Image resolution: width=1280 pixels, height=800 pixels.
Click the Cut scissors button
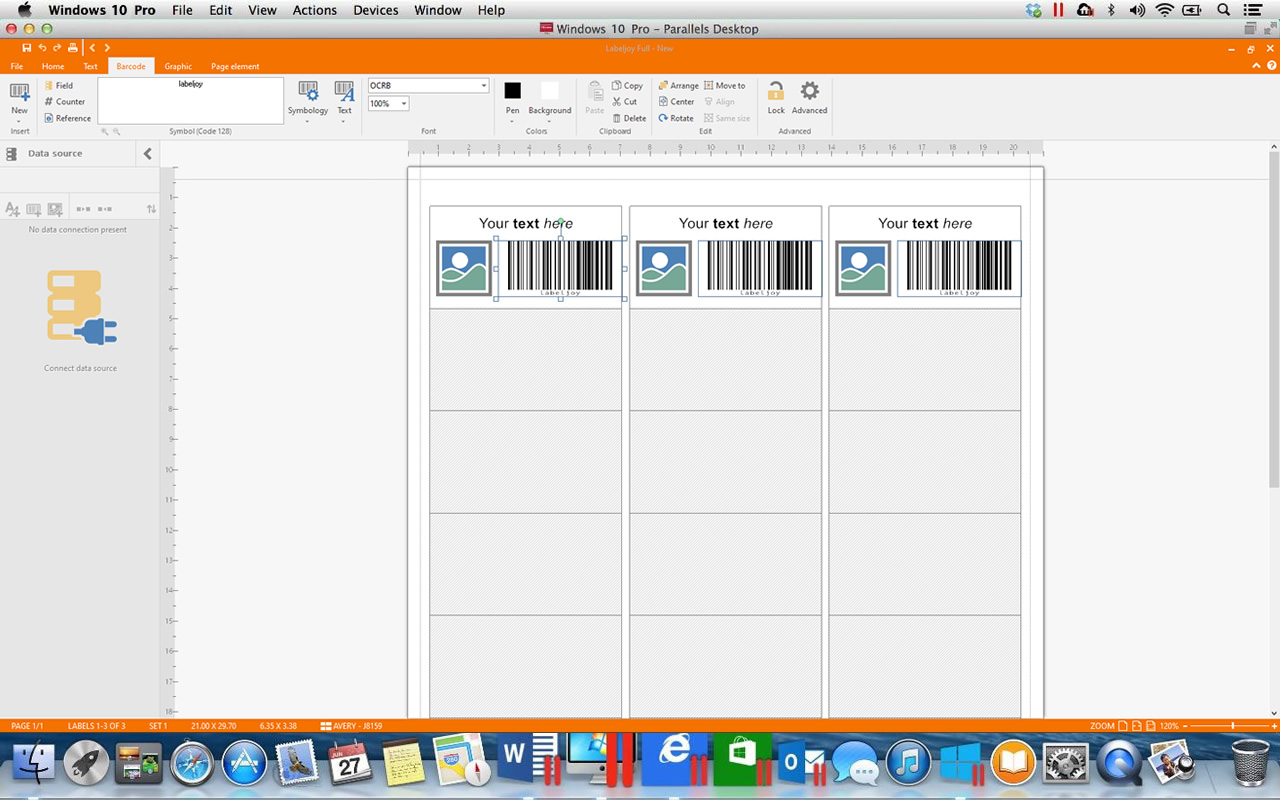coord(625,102)
